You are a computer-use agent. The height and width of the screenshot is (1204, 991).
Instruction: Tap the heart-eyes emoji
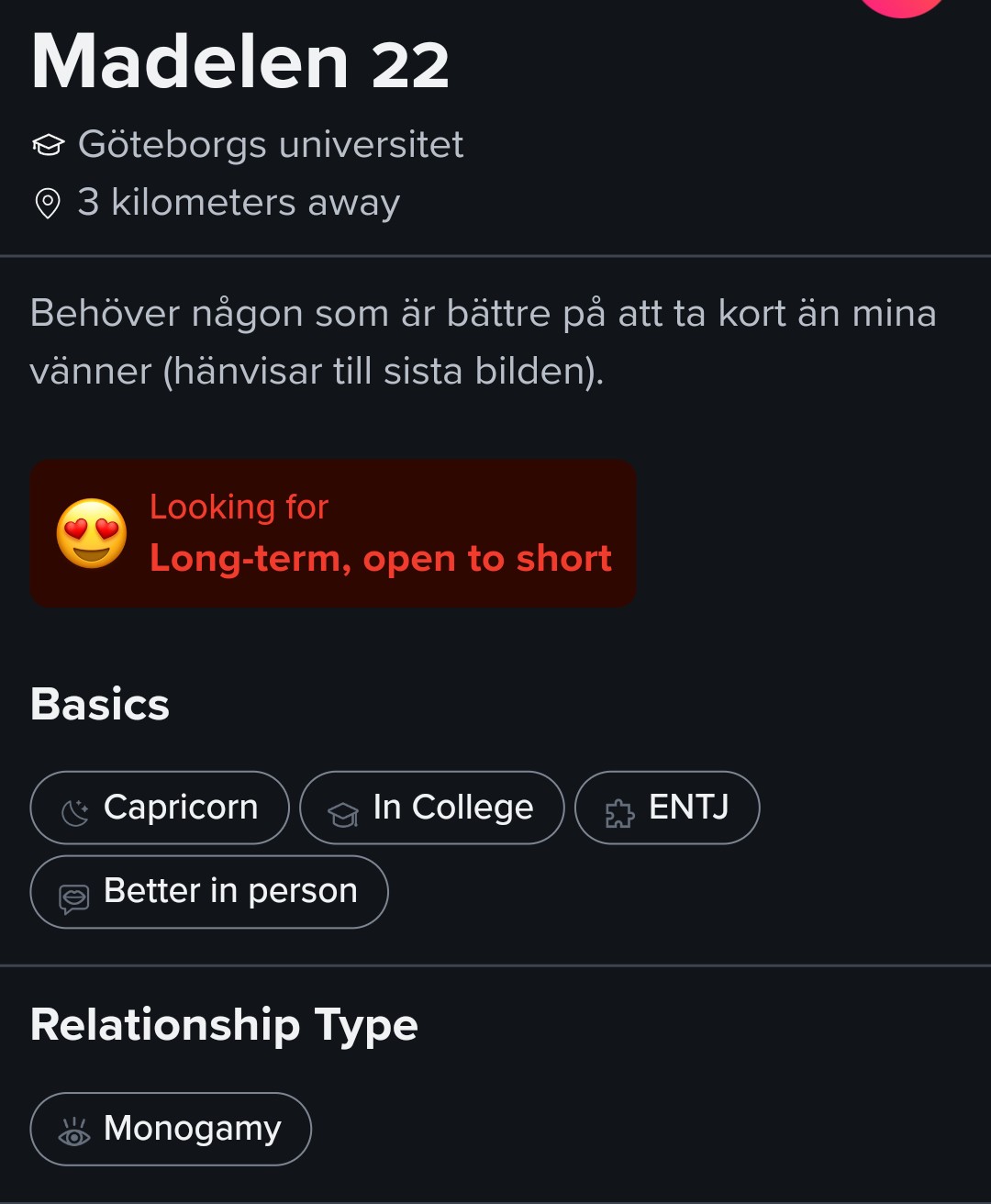(x=92, y=533)
